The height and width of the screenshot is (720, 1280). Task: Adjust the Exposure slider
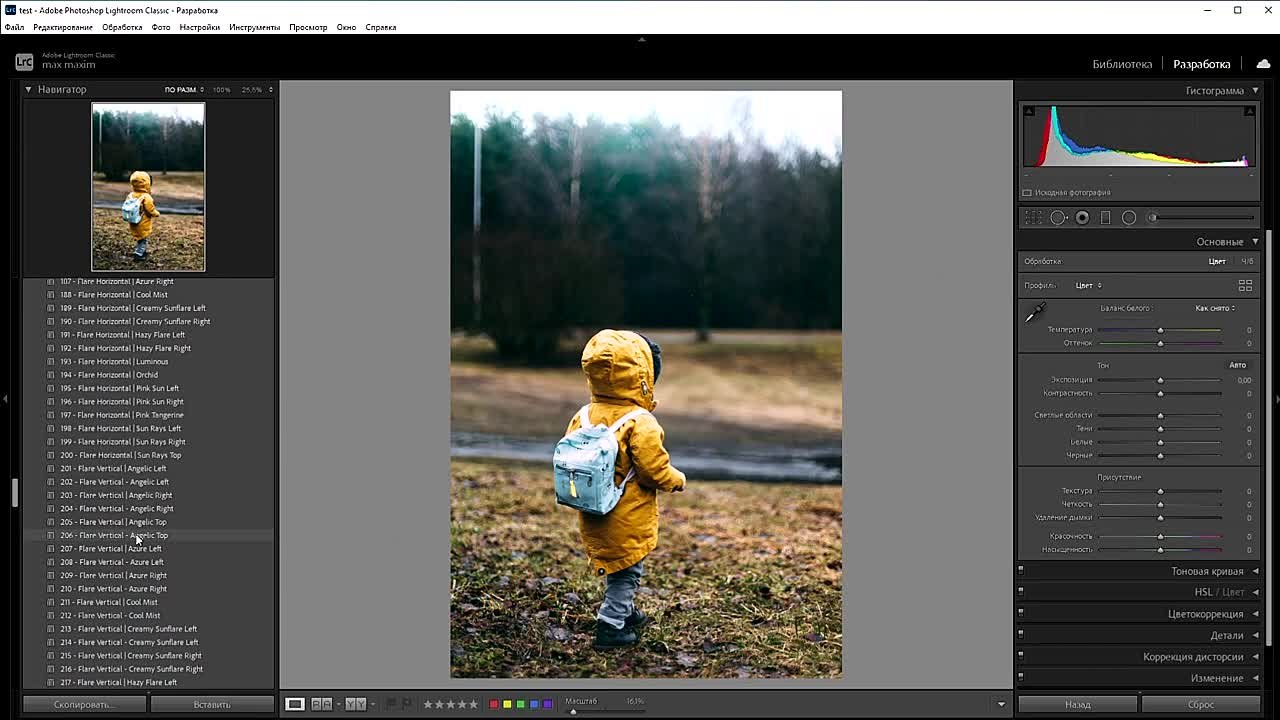coord(1160,380)
